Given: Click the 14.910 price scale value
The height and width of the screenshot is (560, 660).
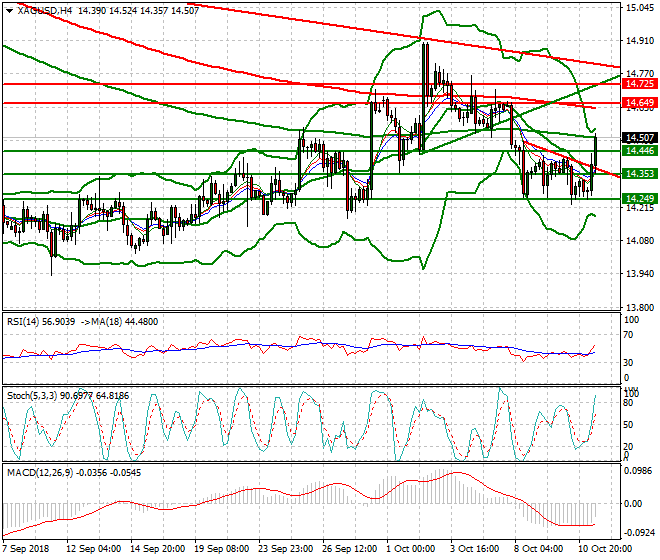Looking at the screenshot, I should click(640, 41).
